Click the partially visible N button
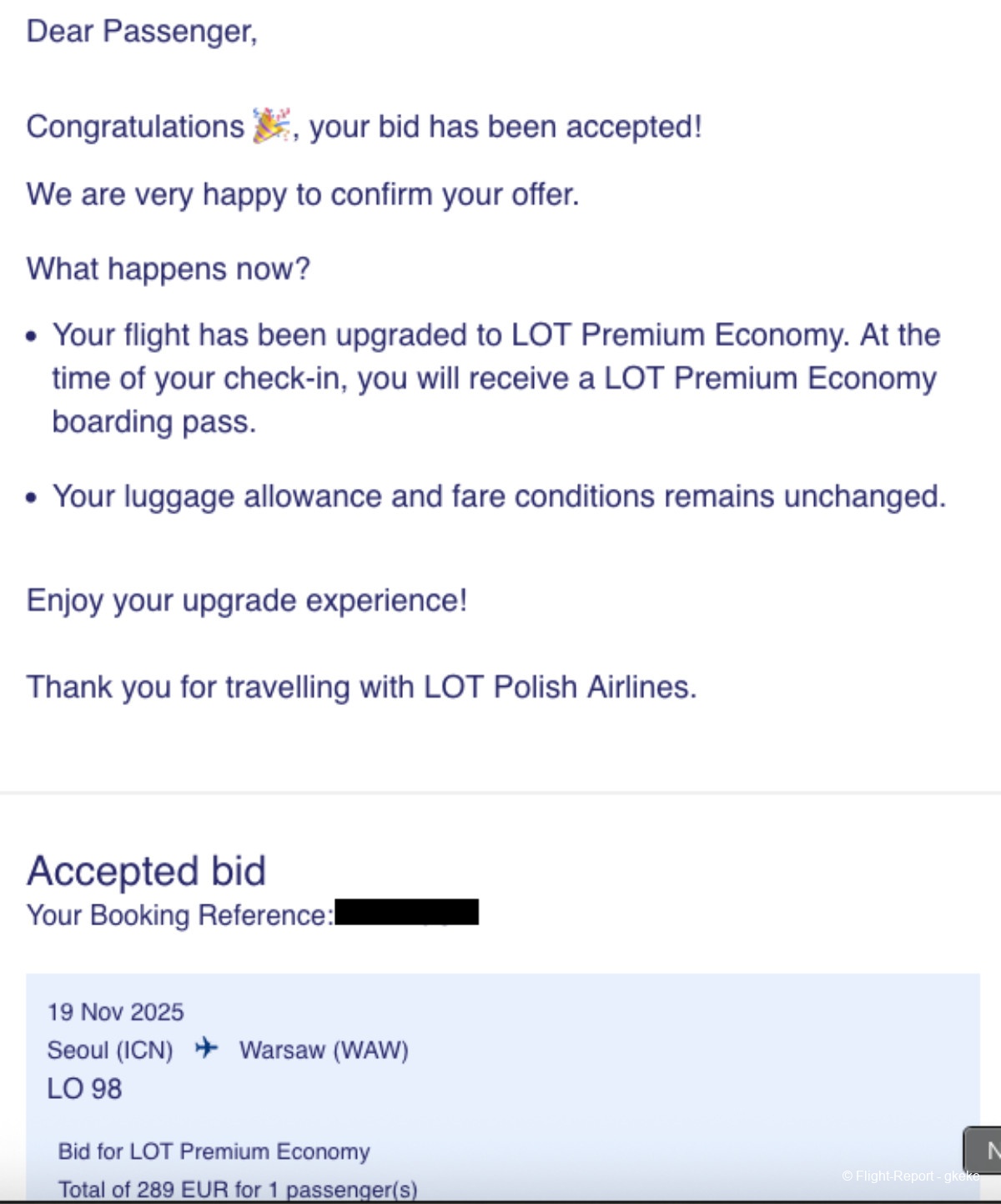This screenshot has height=1204, width=1001. 986,1151
